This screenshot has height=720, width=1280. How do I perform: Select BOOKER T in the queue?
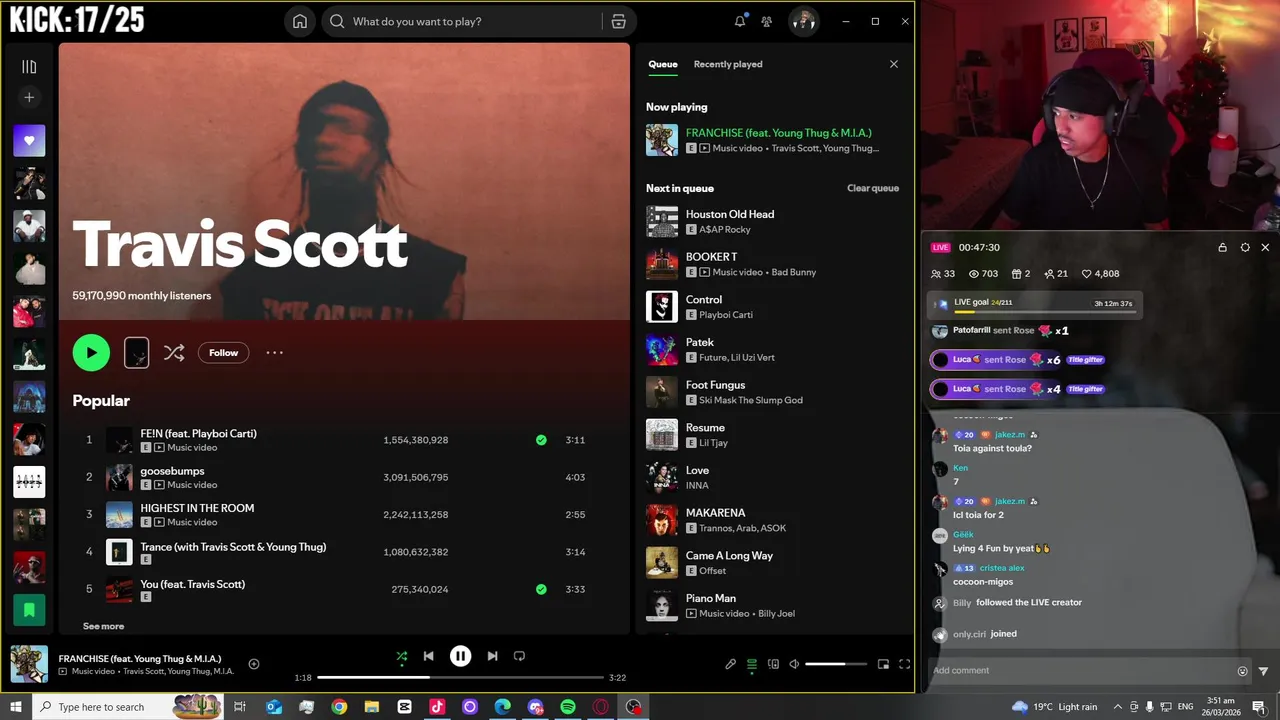(772, 264)
